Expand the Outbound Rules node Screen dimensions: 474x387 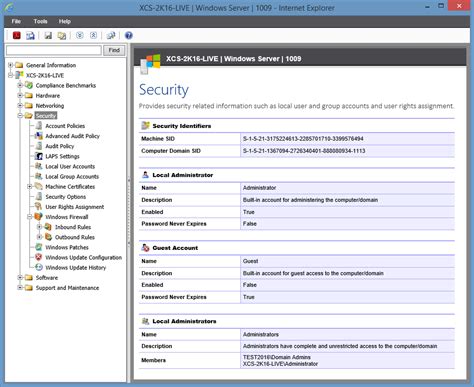[39, 237]
